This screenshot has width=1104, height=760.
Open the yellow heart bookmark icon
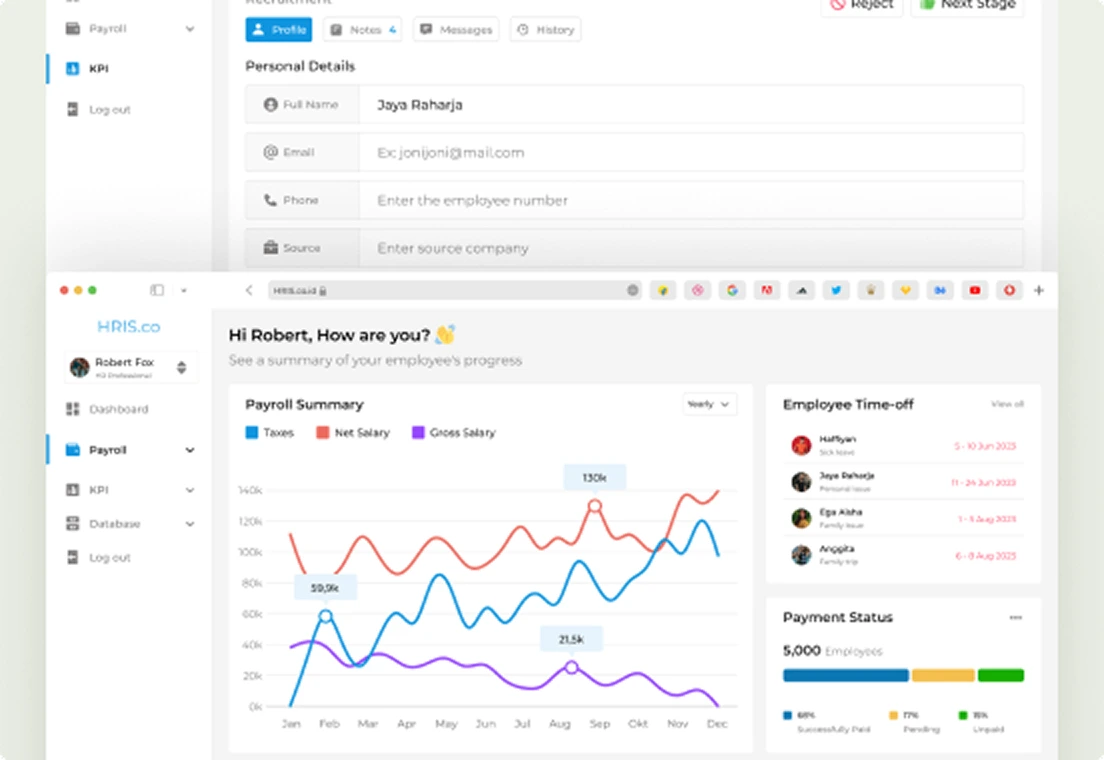905,290
